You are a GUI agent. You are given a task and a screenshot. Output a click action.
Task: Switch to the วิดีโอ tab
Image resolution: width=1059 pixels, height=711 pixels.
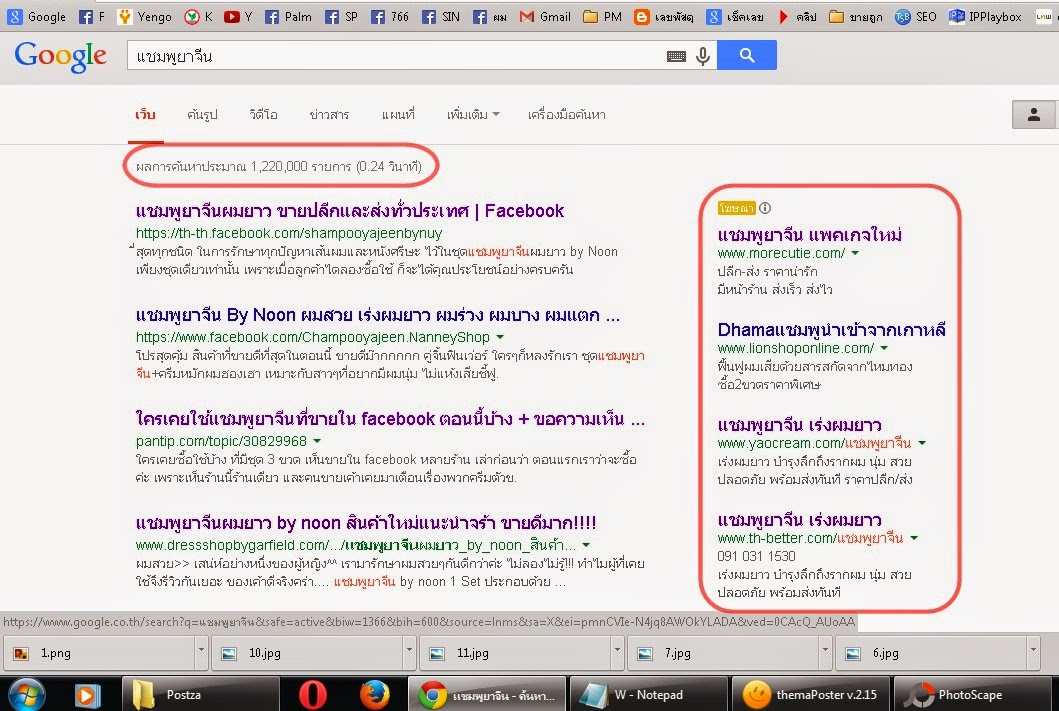tap(263, 115)
